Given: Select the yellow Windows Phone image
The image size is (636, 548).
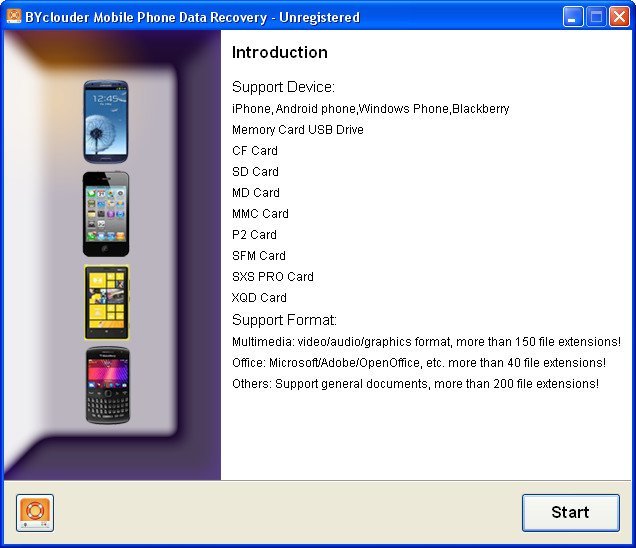Looking at the screenshot, I should (x=107, y=303).
